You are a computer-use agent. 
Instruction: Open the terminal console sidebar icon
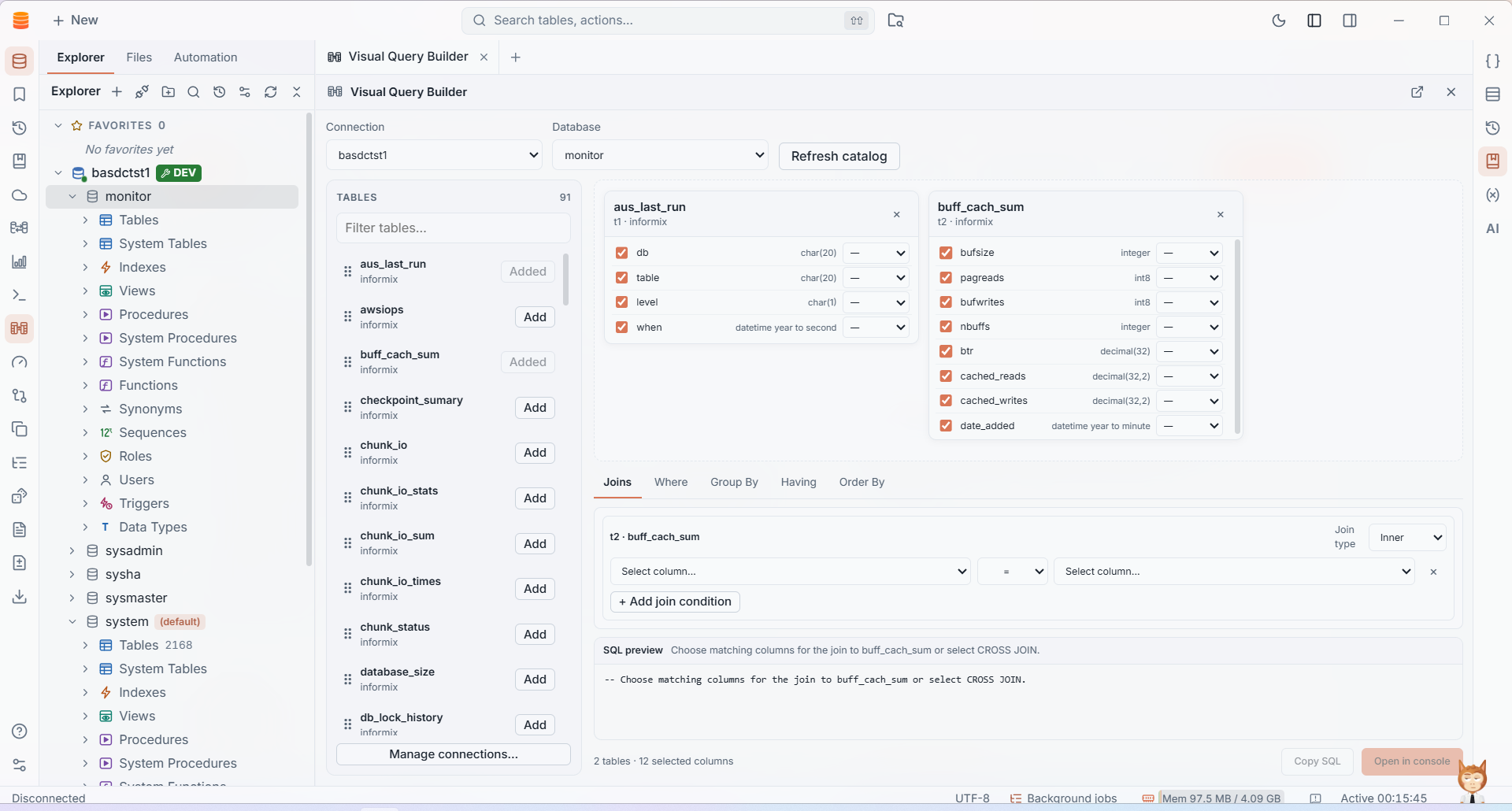(20, 295)
